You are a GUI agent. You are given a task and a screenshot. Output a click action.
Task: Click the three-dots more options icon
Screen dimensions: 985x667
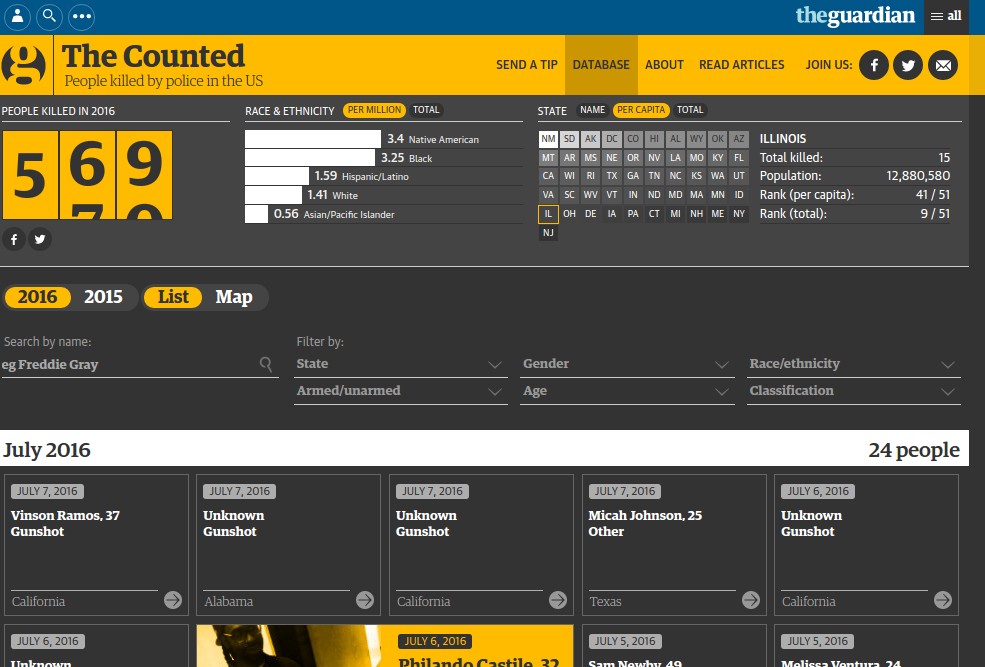(x=81, y=16)
